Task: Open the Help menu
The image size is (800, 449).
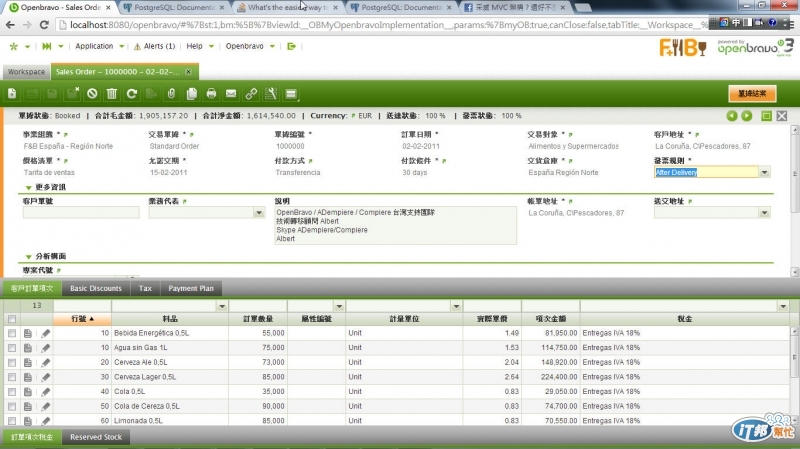Action: [199, 46]
